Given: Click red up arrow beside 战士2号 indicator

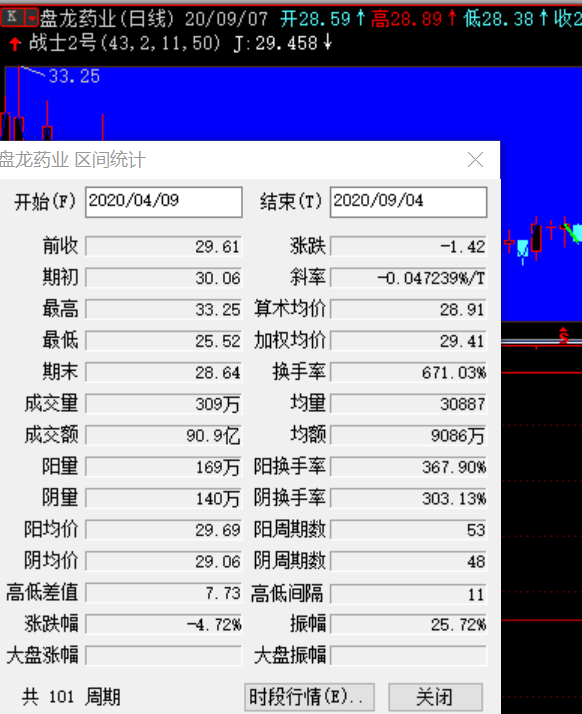Looking at the screenshot, I should click(15, 44).
